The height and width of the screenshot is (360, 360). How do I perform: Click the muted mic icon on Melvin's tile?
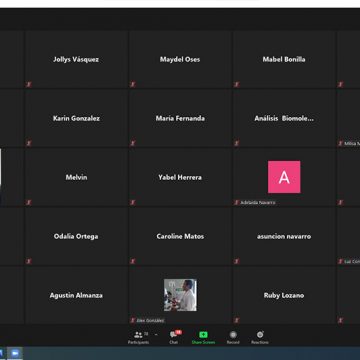[x=29, y=202]
